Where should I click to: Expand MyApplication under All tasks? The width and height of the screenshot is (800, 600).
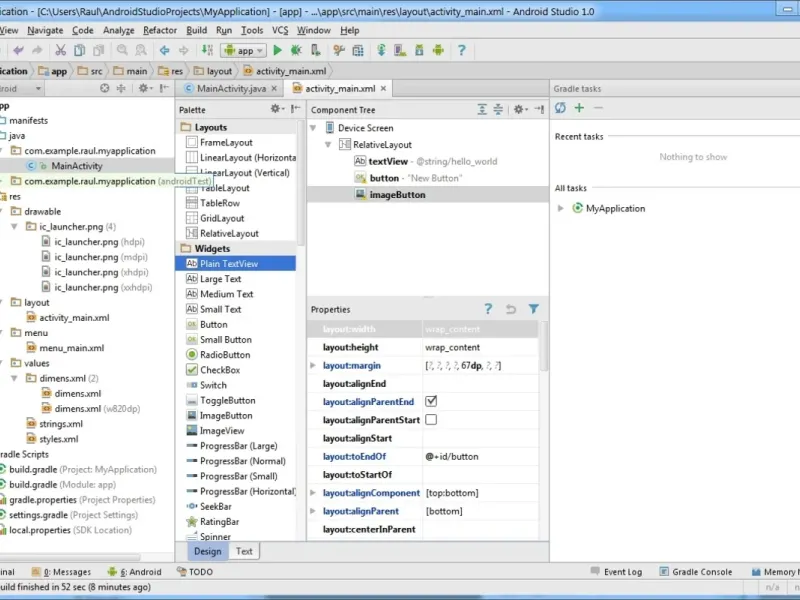click(x=561, y=209)
